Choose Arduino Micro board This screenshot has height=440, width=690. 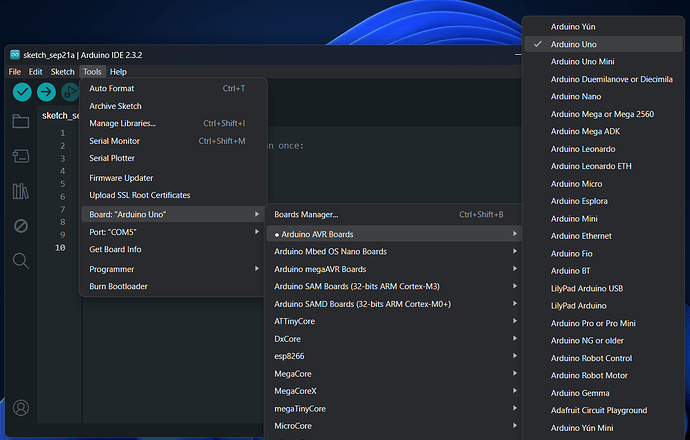point(603,183)
